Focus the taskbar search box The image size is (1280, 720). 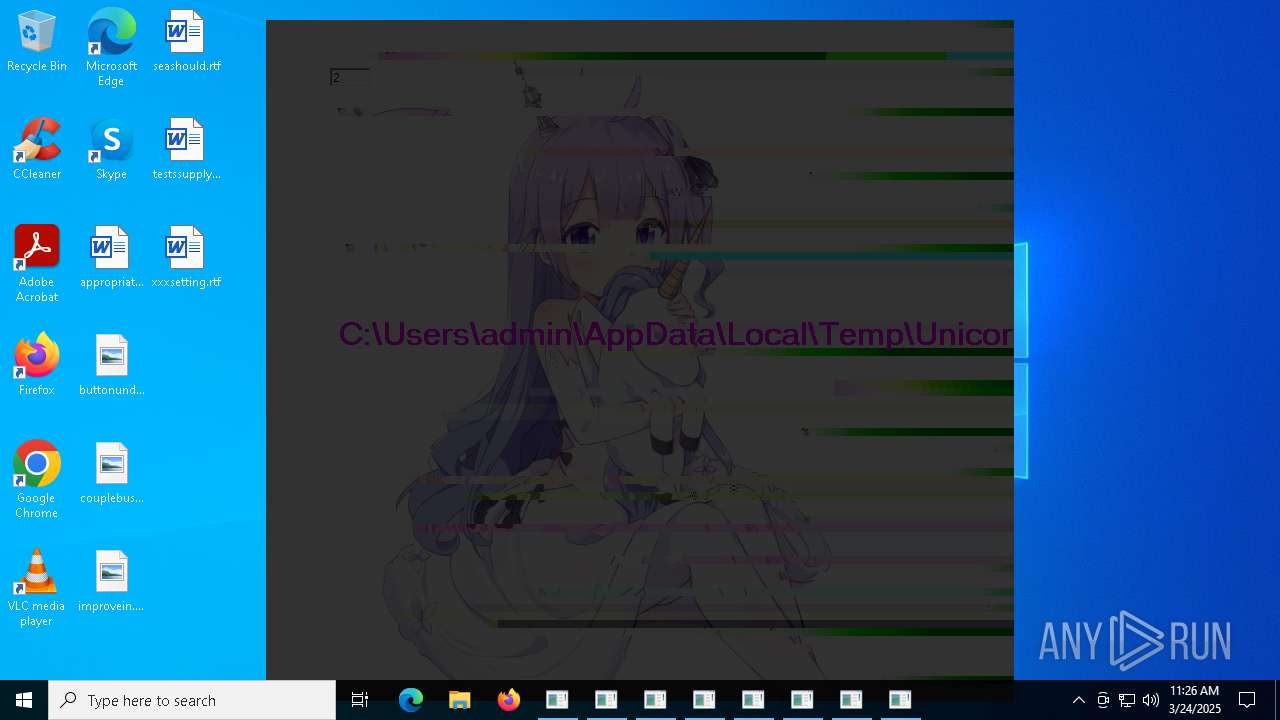[192, 700]
